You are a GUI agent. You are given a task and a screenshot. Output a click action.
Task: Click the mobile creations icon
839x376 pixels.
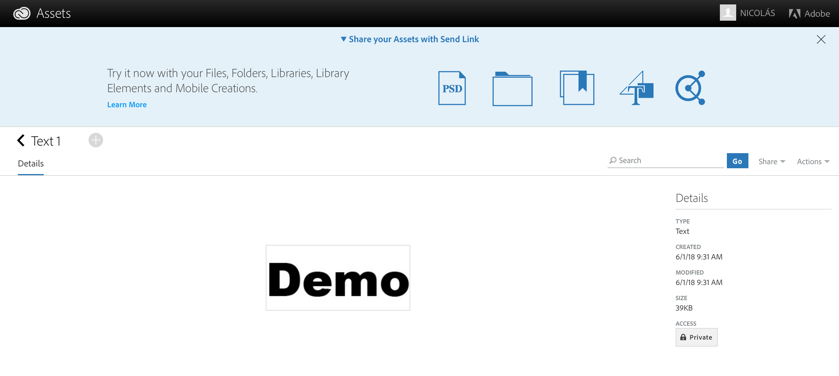pos(690,88)
